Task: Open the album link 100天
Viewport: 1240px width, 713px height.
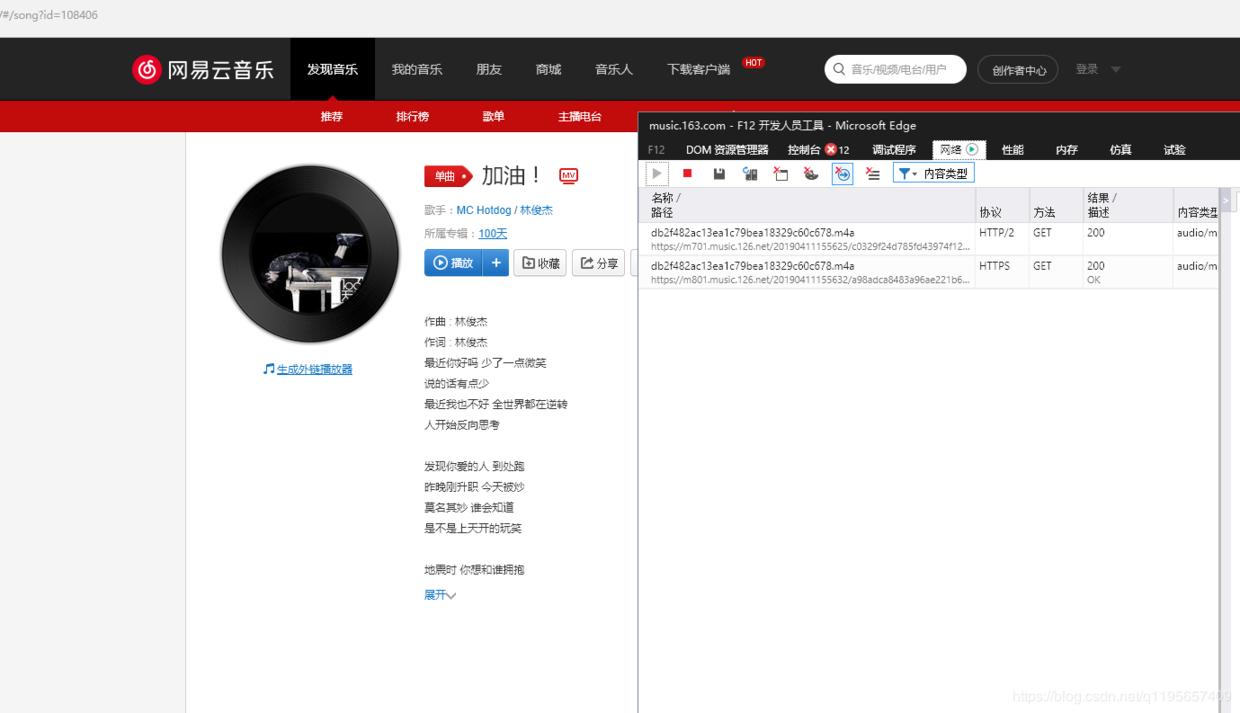Action: [492, 233]
